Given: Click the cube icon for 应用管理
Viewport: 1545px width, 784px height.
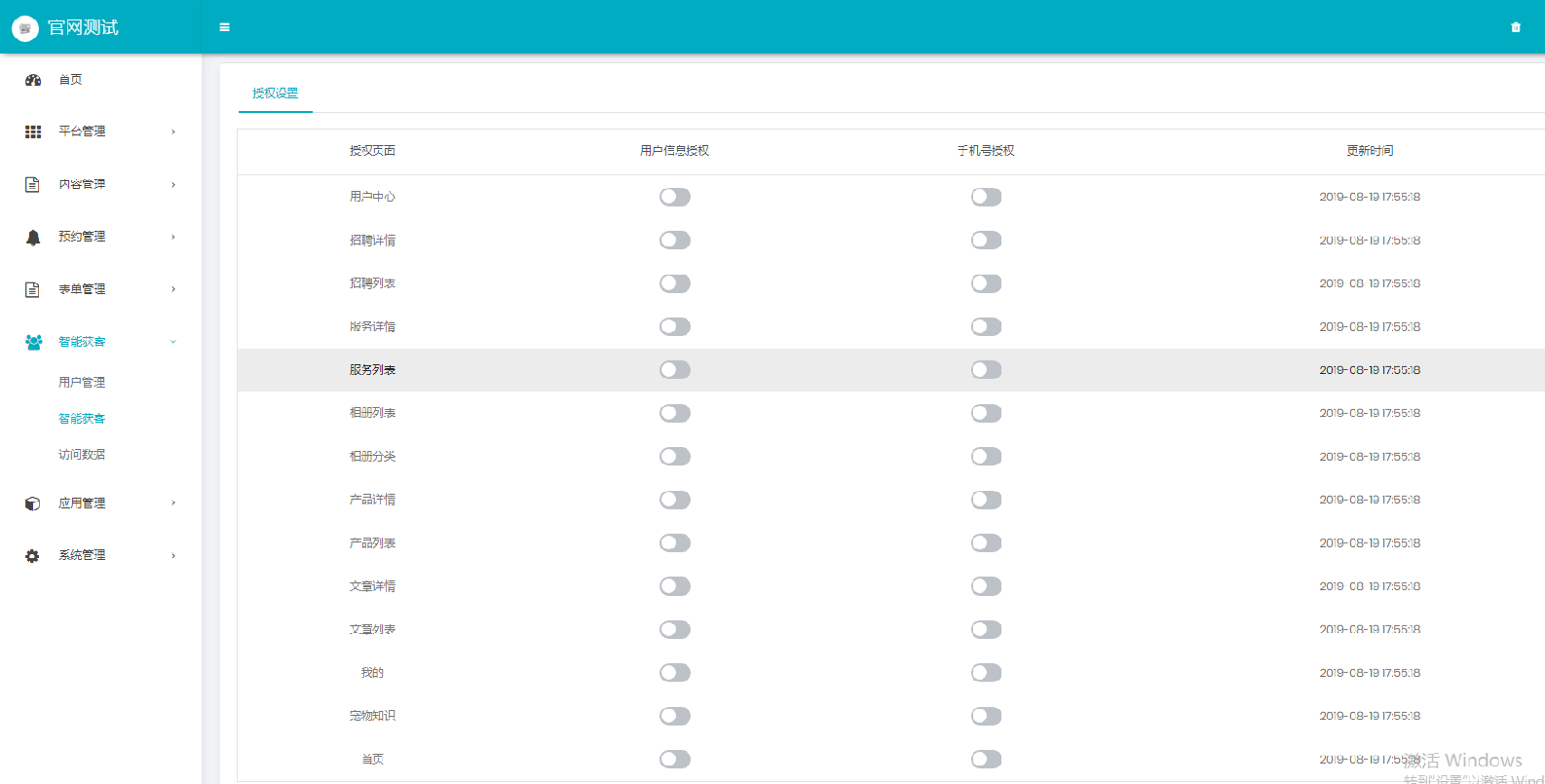Looking at the screenshot, I should click(32, 504).
